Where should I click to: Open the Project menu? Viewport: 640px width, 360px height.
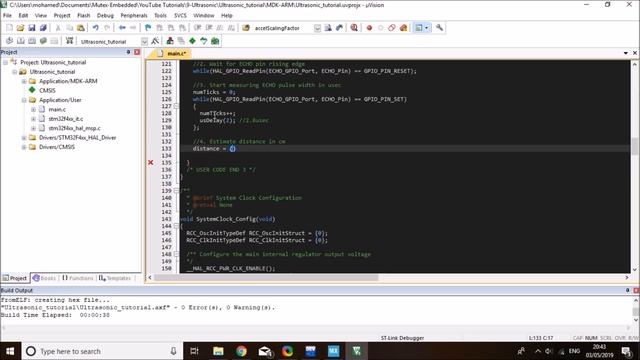[62, 16]
